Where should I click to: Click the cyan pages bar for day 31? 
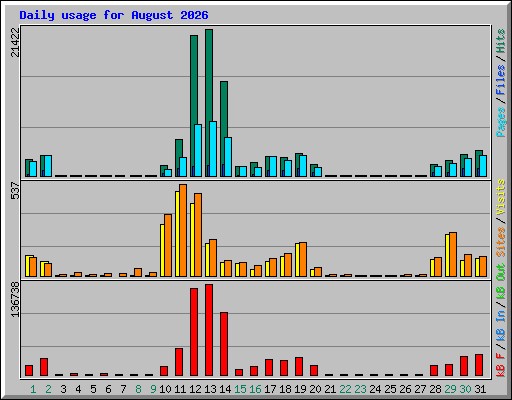click(x=483, y=166)
